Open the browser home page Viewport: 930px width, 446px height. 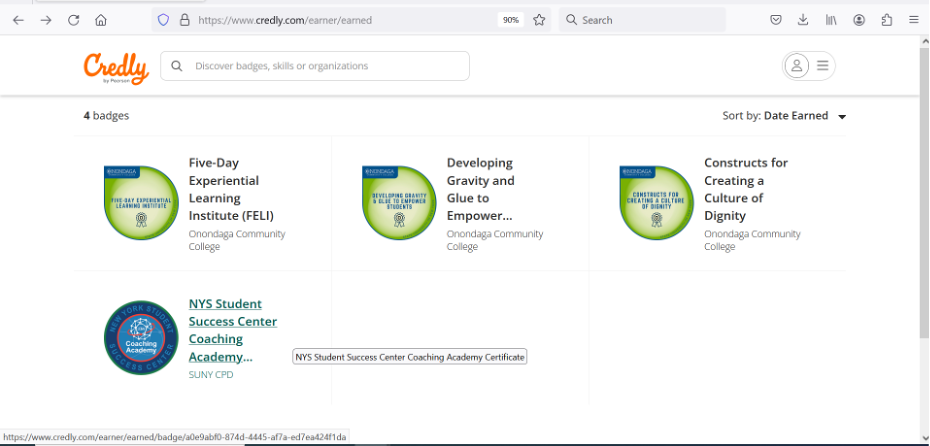coord(101,20)
